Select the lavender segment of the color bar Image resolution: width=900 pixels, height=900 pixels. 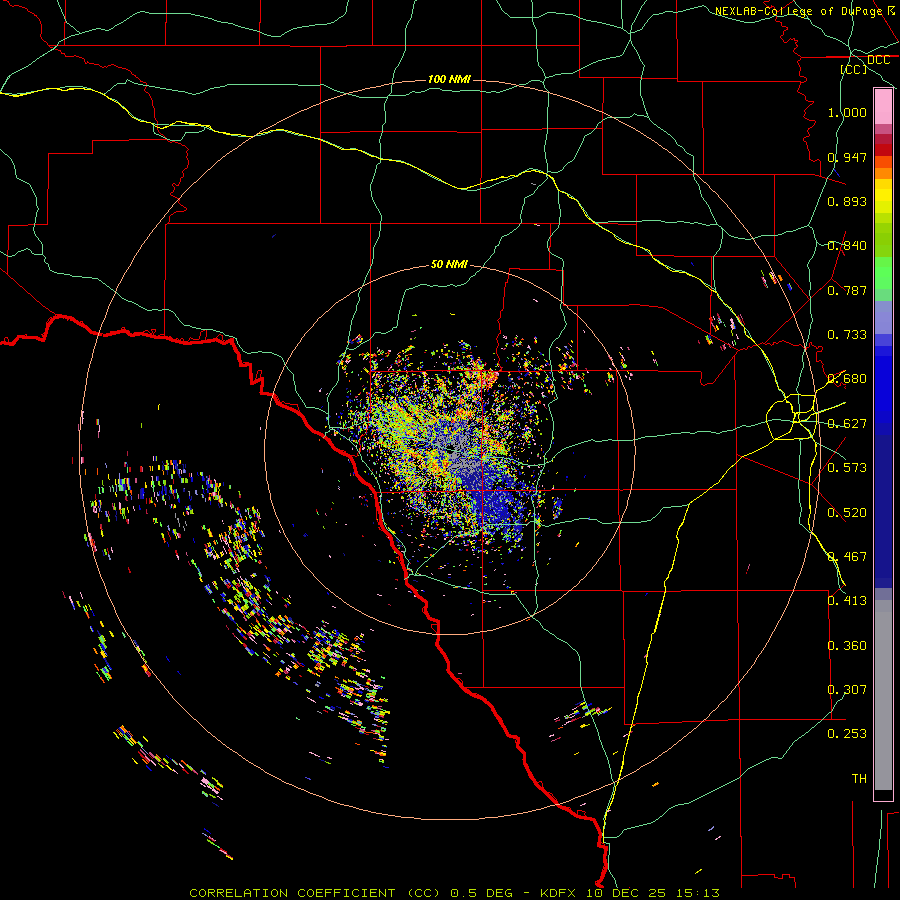pyautogui.click(x=883, y=317)
